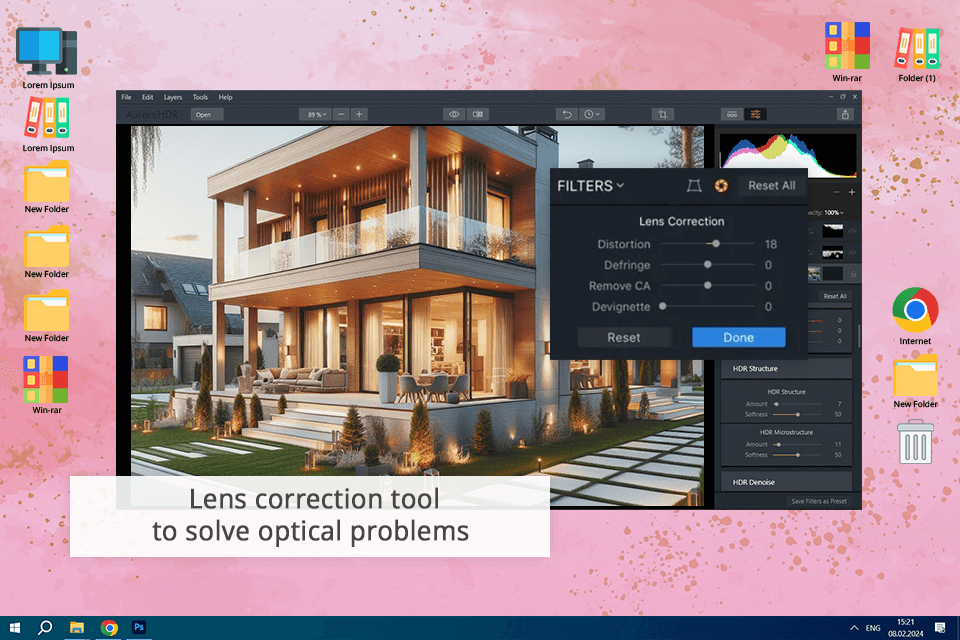Select the base photo layer thumbnail
Viewport: 960px width, 640px height.
coord(814,274)
